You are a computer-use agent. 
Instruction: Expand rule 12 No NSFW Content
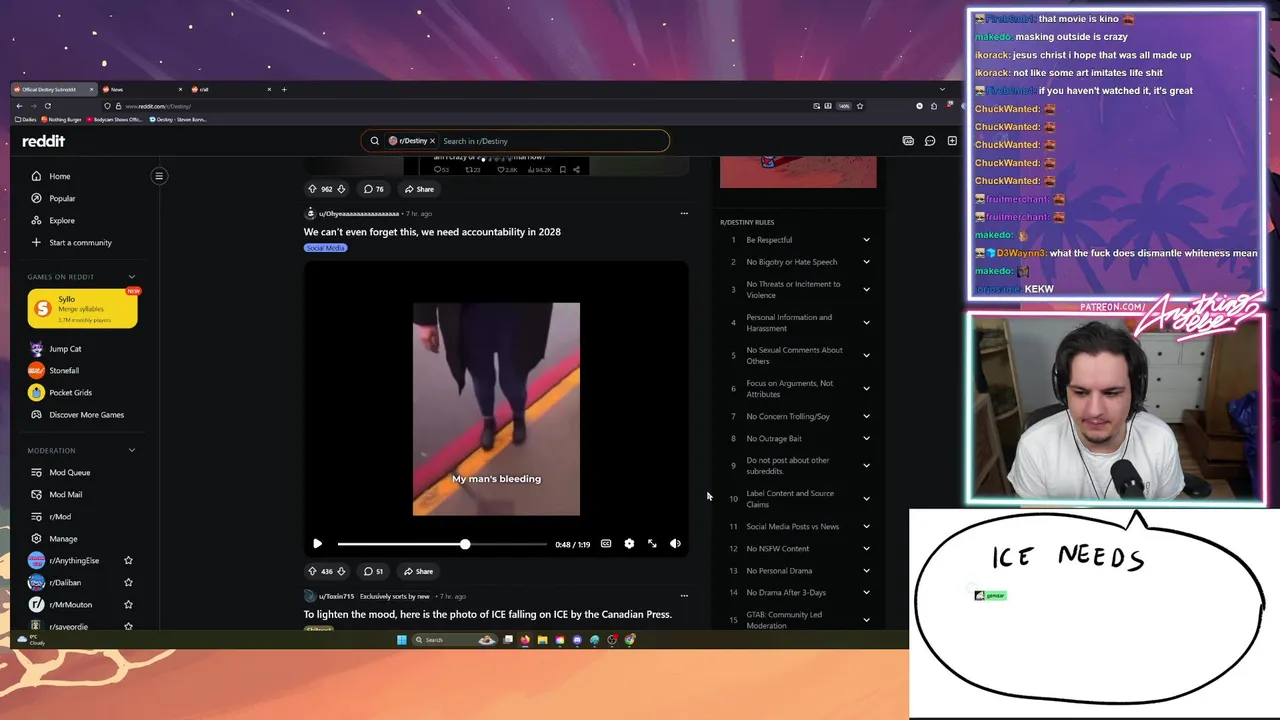coord(866,548)
